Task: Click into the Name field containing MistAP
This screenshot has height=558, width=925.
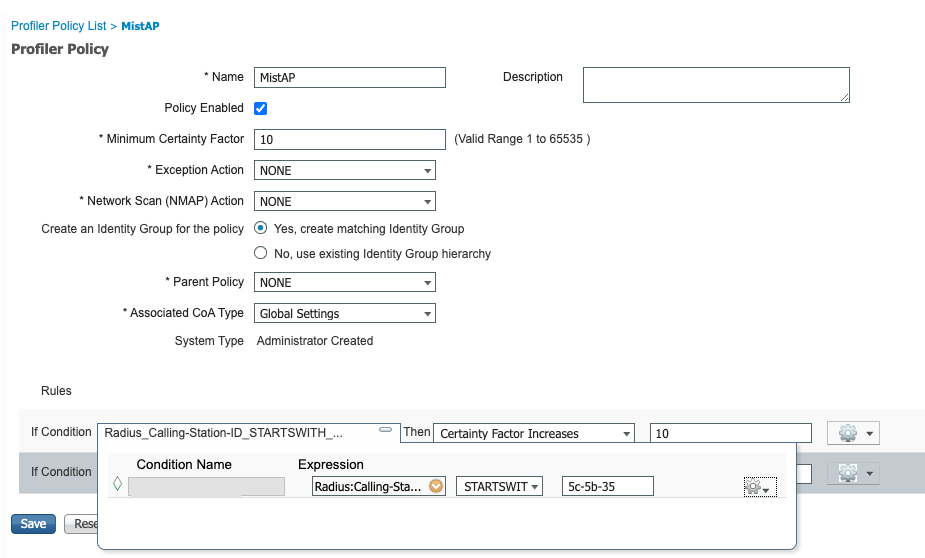Action: pyautogui.click(x=350, y=77)
